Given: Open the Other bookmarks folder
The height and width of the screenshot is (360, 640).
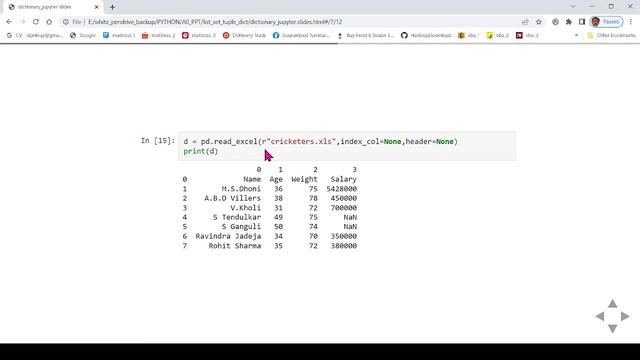Looking at the screenshot, I should click(x=611, y=36).
